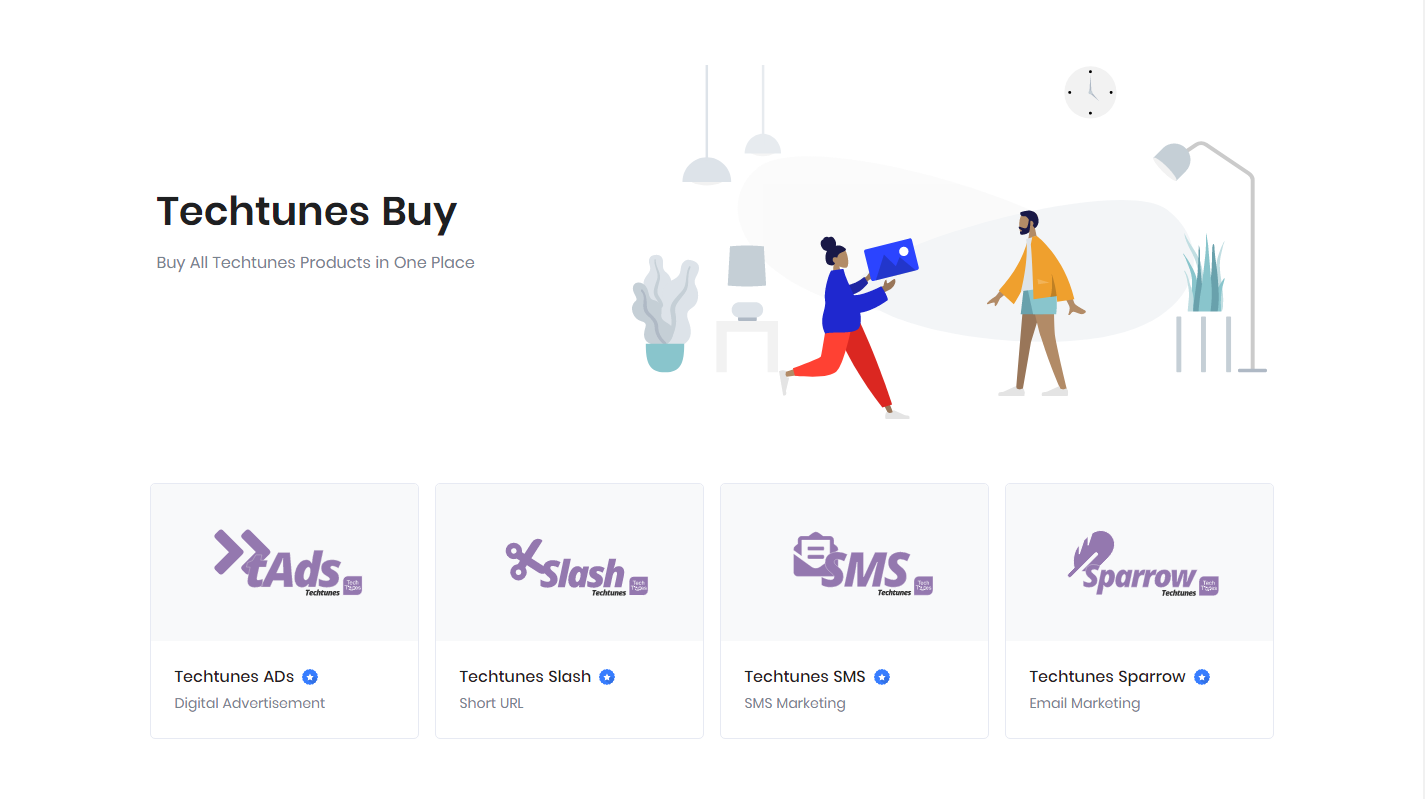Image resolution: width=1425 pixels, height=799 pixels.
Task: Select the Email Marketing subtitle text
Action: (x=1085, y=703)
